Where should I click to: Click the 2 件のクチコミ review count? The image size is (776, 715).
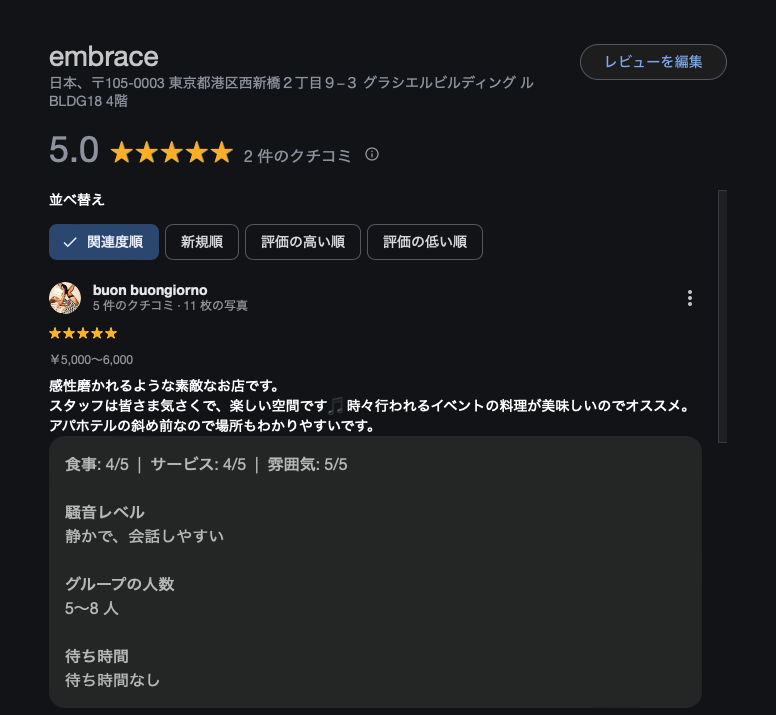click(297, 156)
